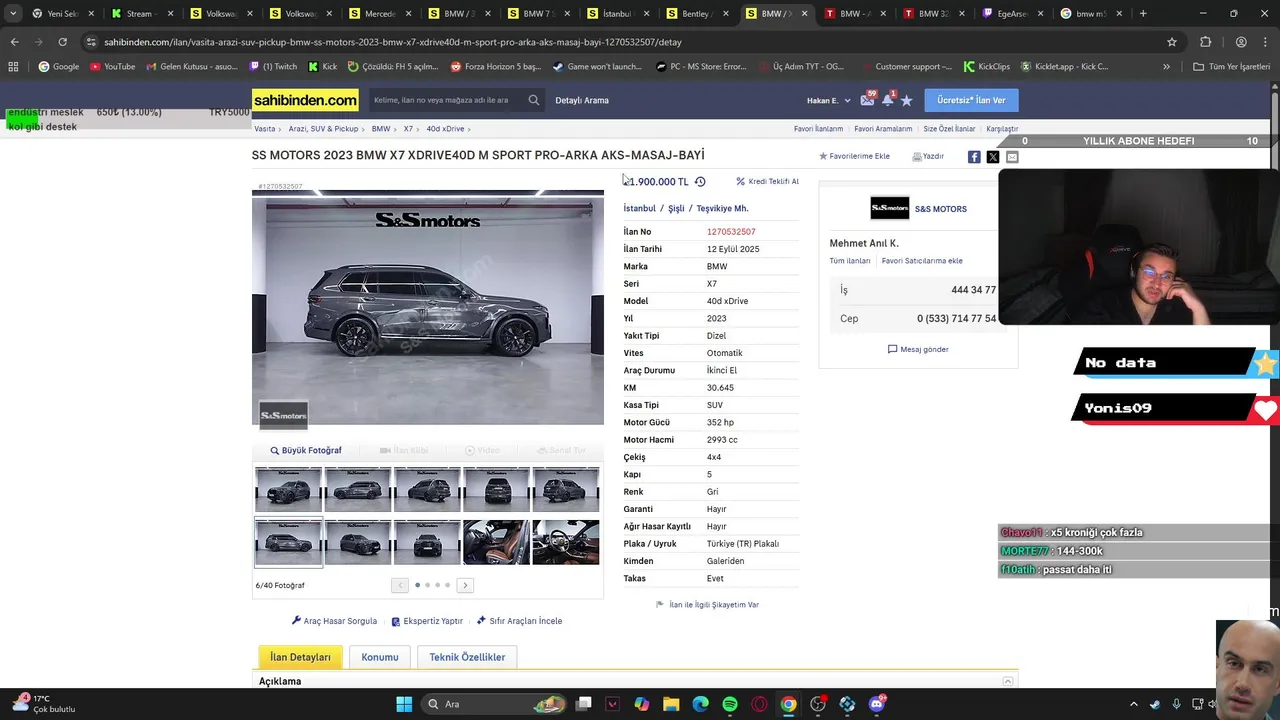This screenshot has width=1280, height=720.
Task: Select brown interior seat thumbnail
Action: tap(496, 542)
